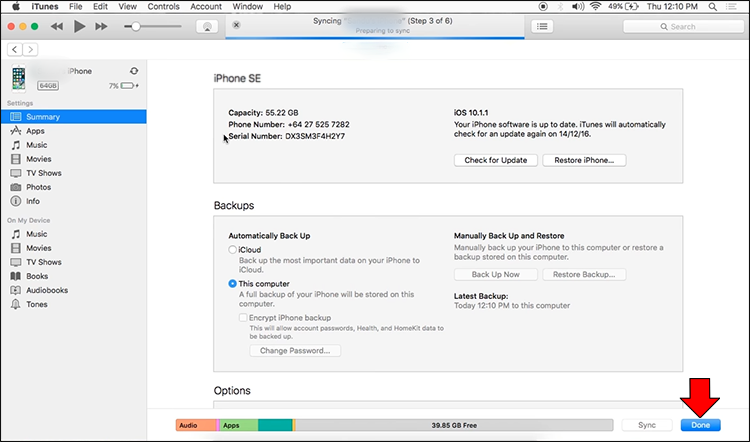This screenshot has height=442, width=750.
Task: Open the Notification Center icon
Action: click(731, 6)
